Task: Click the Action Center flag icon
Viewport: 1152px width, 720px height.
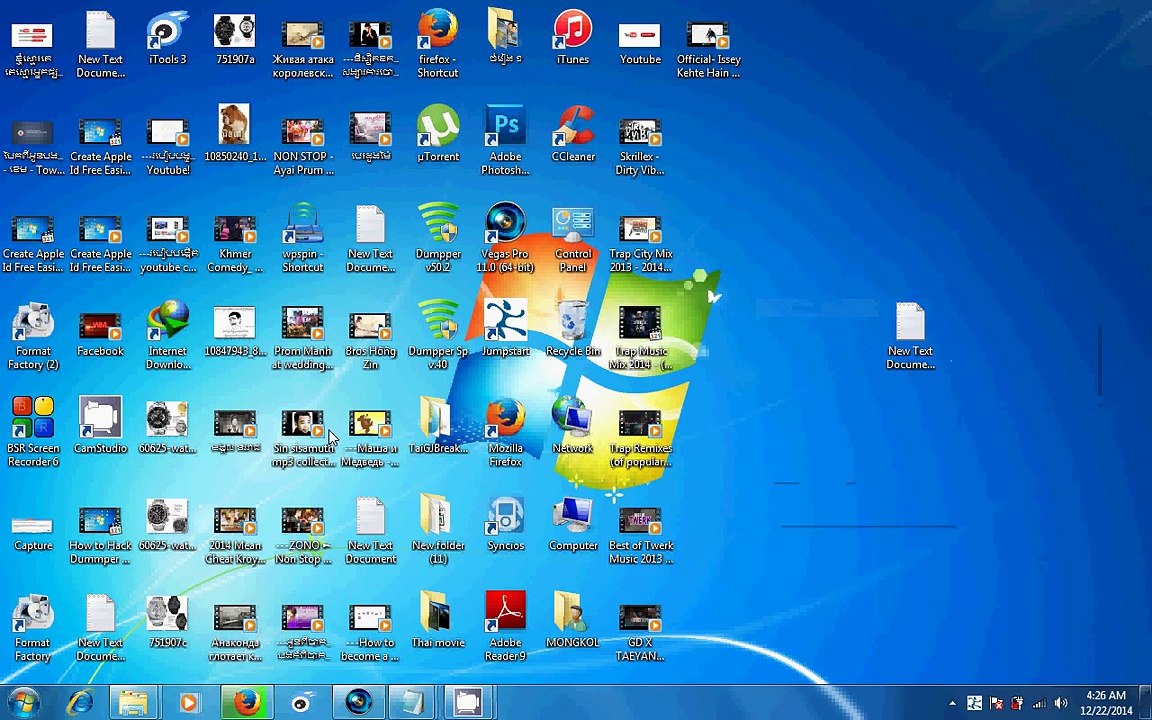Action: pos(996,703)
